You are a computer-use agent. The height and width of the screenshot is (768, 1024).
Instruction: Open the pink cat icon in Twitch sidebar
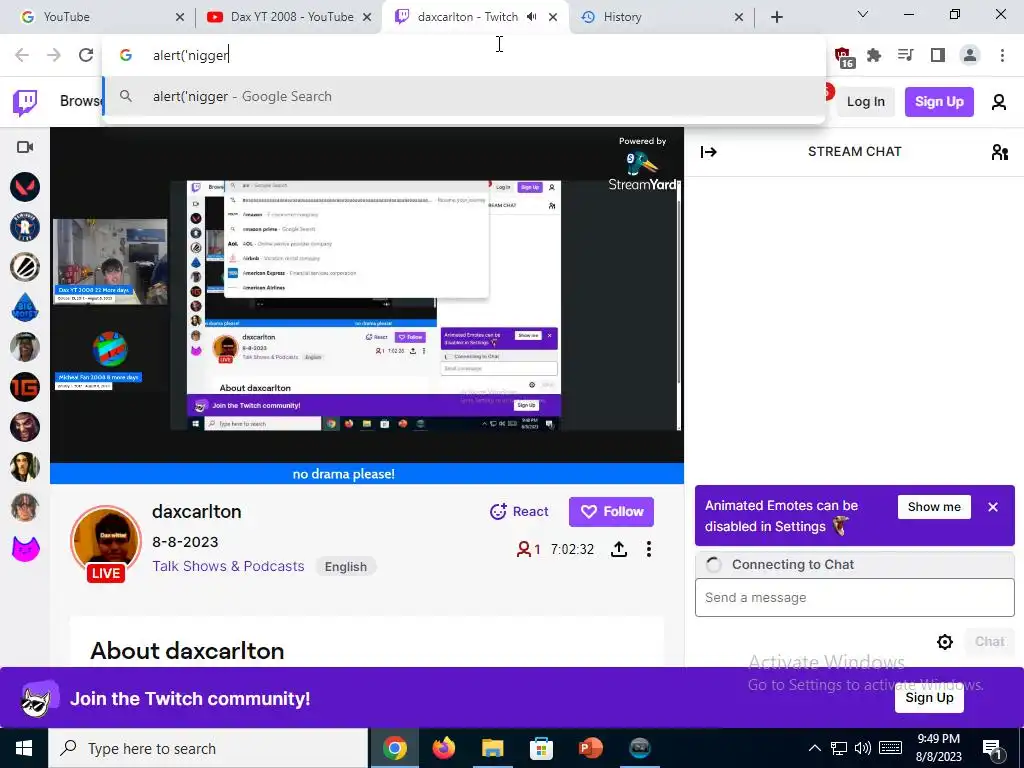coord(25,548)
